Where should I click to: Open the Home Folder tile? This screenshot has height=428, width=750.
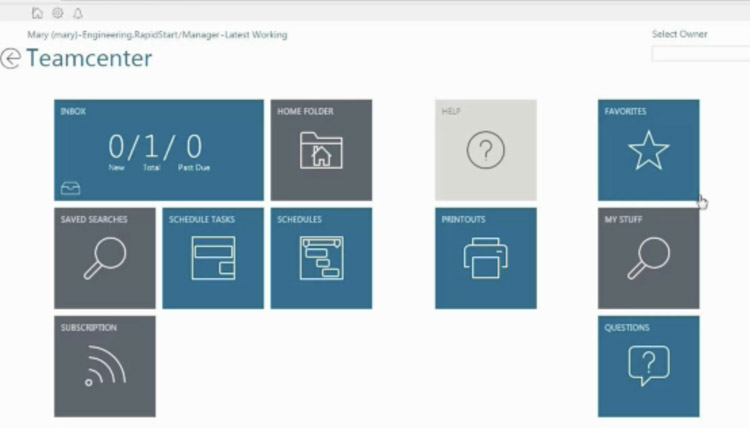[x=321, y=150]
